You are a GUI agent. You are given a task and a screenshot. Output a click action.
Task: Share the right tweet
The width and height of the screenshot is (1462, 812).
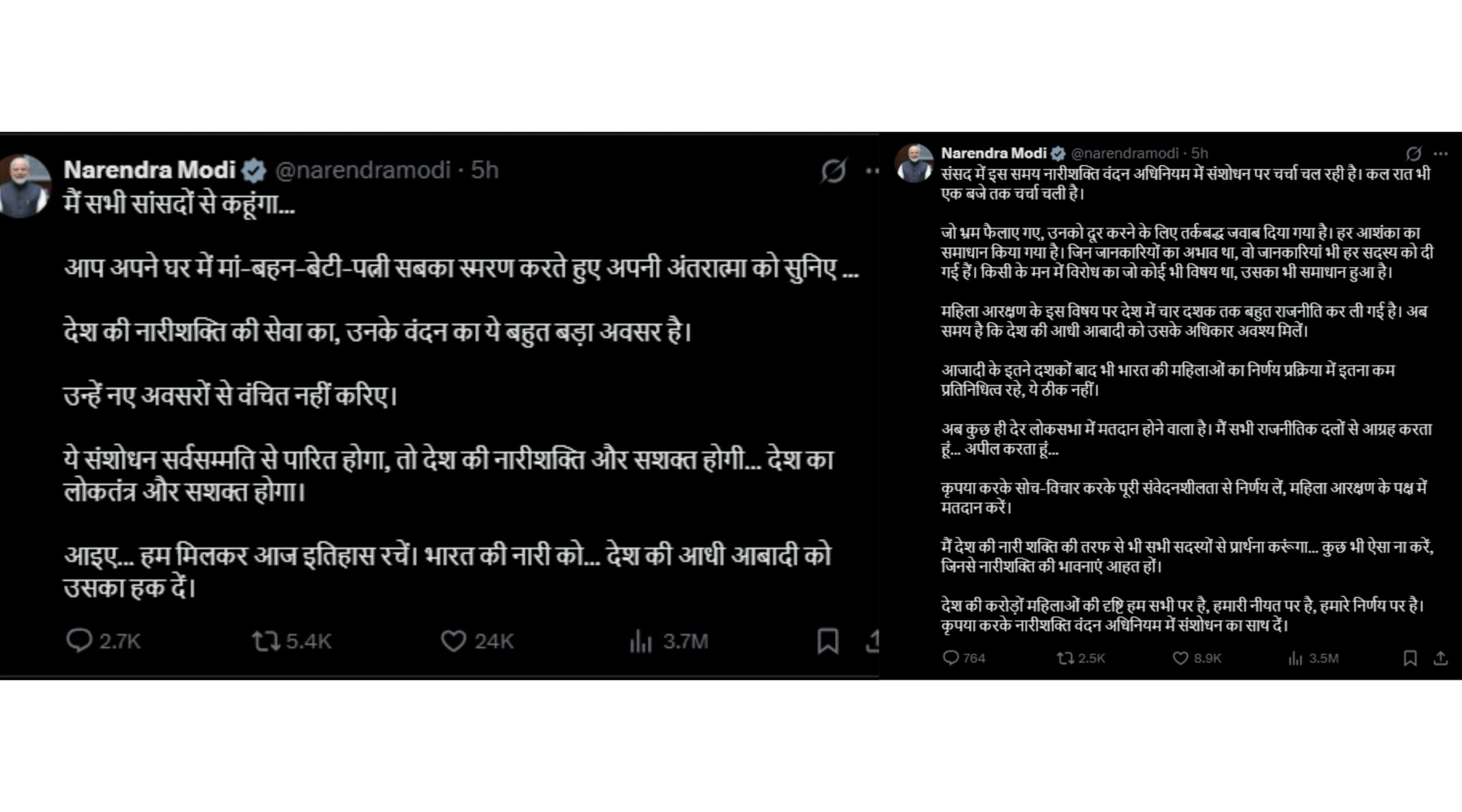(1441, 658)
